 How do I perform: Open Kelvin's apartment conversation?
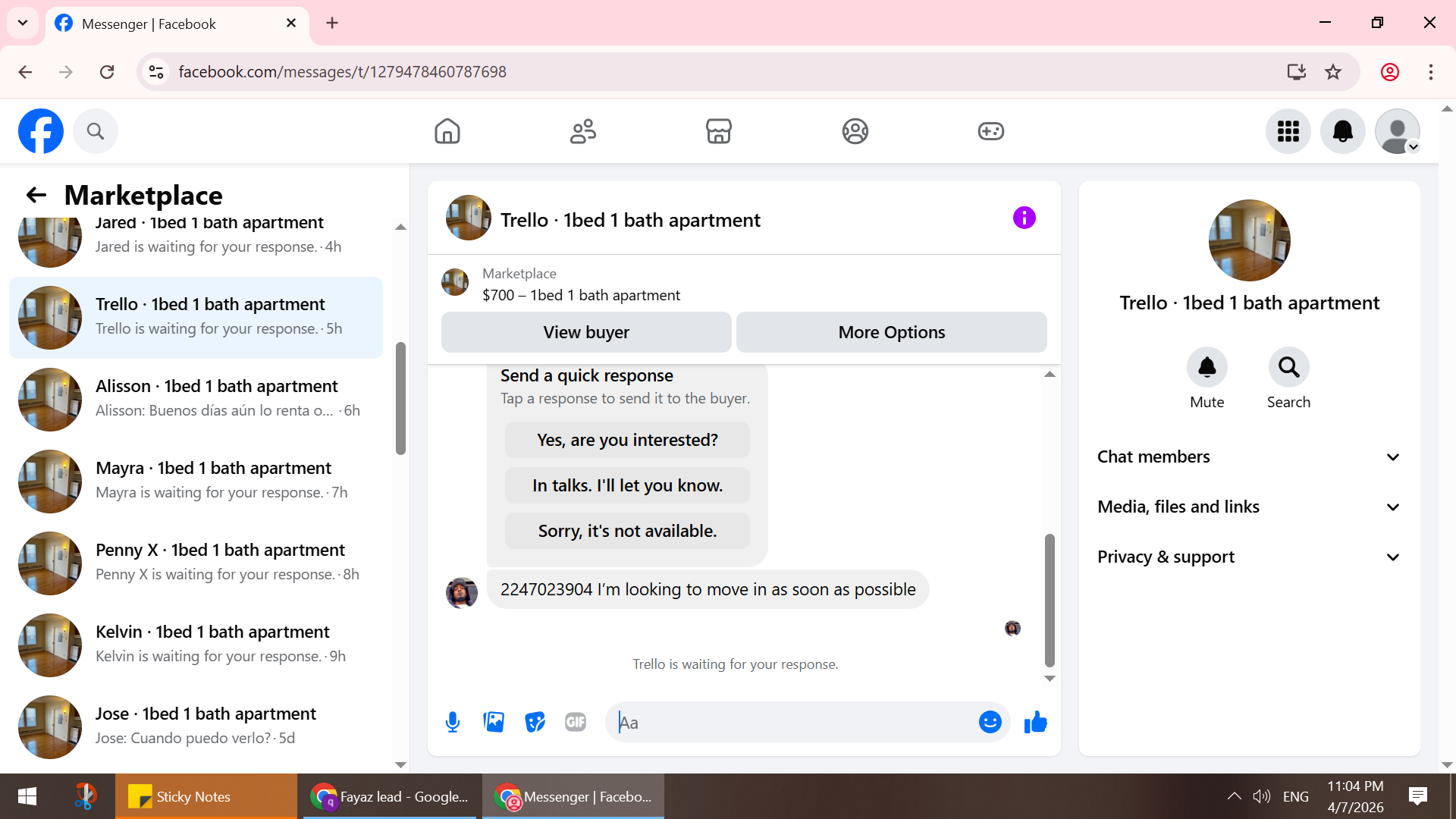[196, 645]
